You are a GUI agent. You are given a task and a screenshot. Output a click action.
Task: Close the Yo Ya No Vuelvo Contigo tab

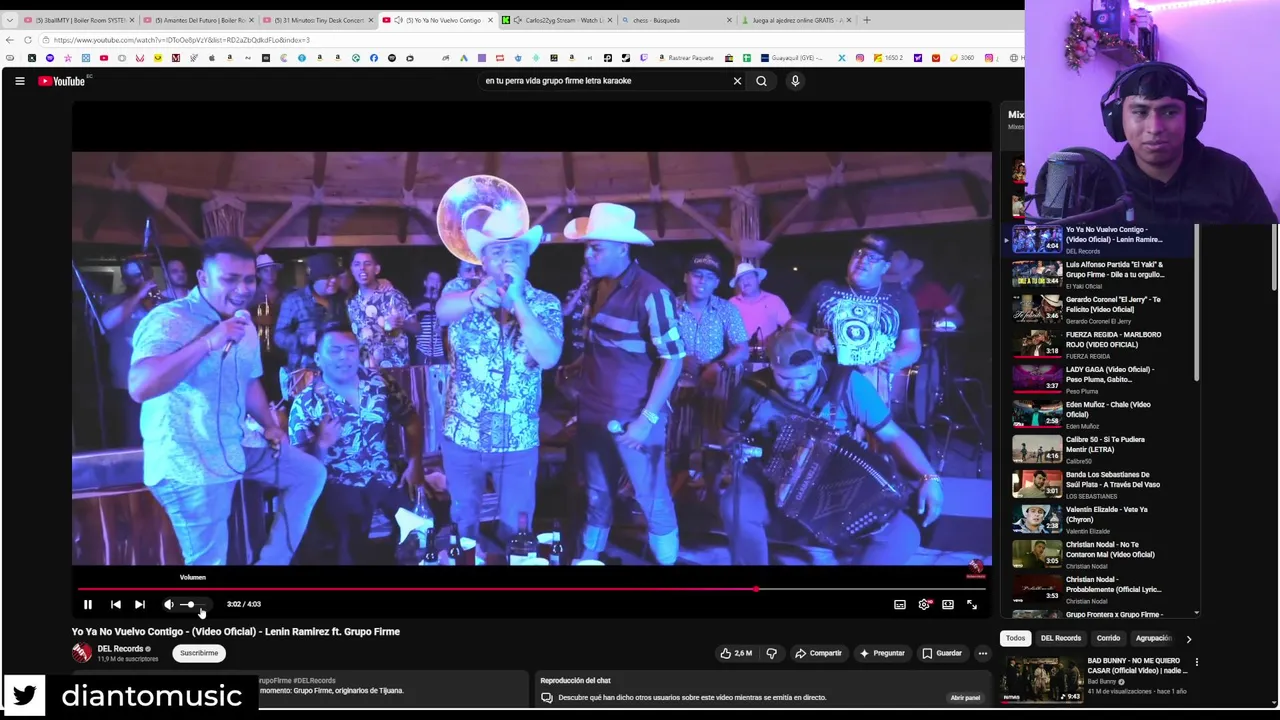point(490,20)
